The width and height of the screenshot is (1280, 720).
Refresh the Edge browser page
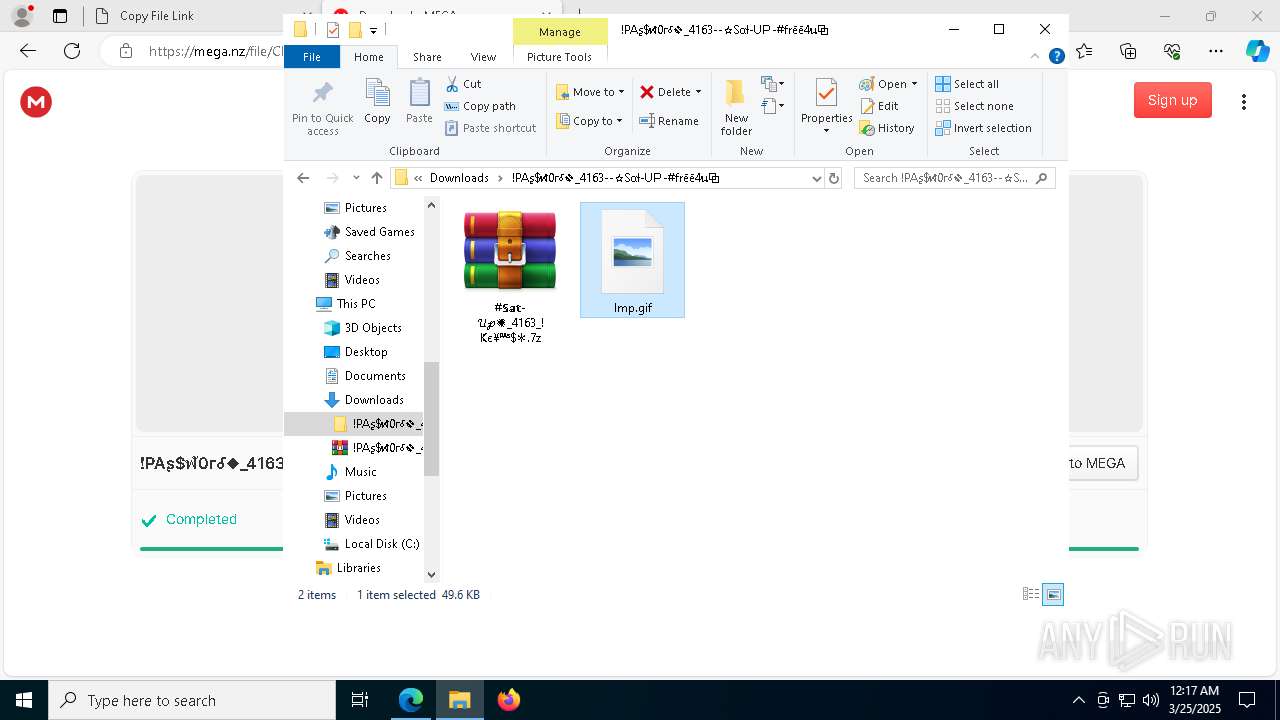click(72, 50)
